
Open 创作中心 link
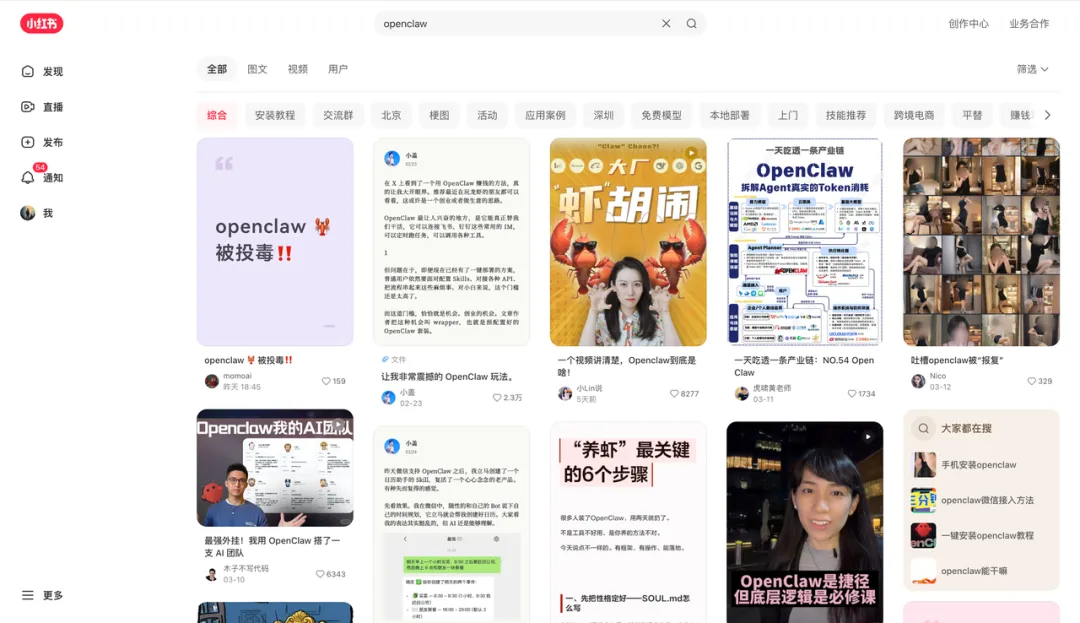pyautogui.click(x=968, y=23)
